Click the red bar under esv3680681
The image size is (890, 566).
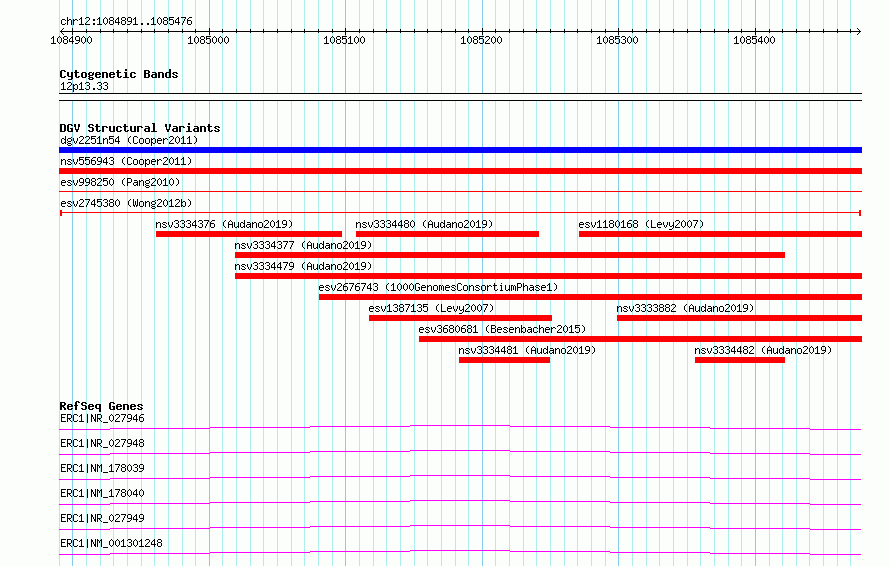(640, 339)
